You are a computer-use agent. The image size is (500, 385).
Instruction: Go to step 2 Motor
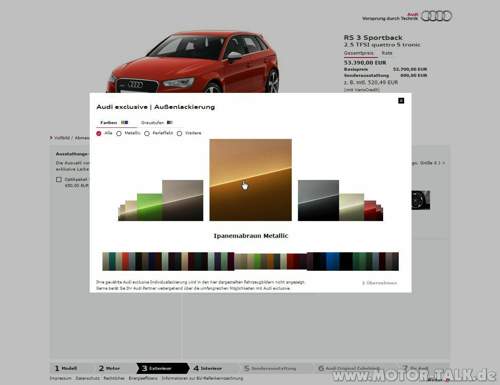[x=109, y=368]
